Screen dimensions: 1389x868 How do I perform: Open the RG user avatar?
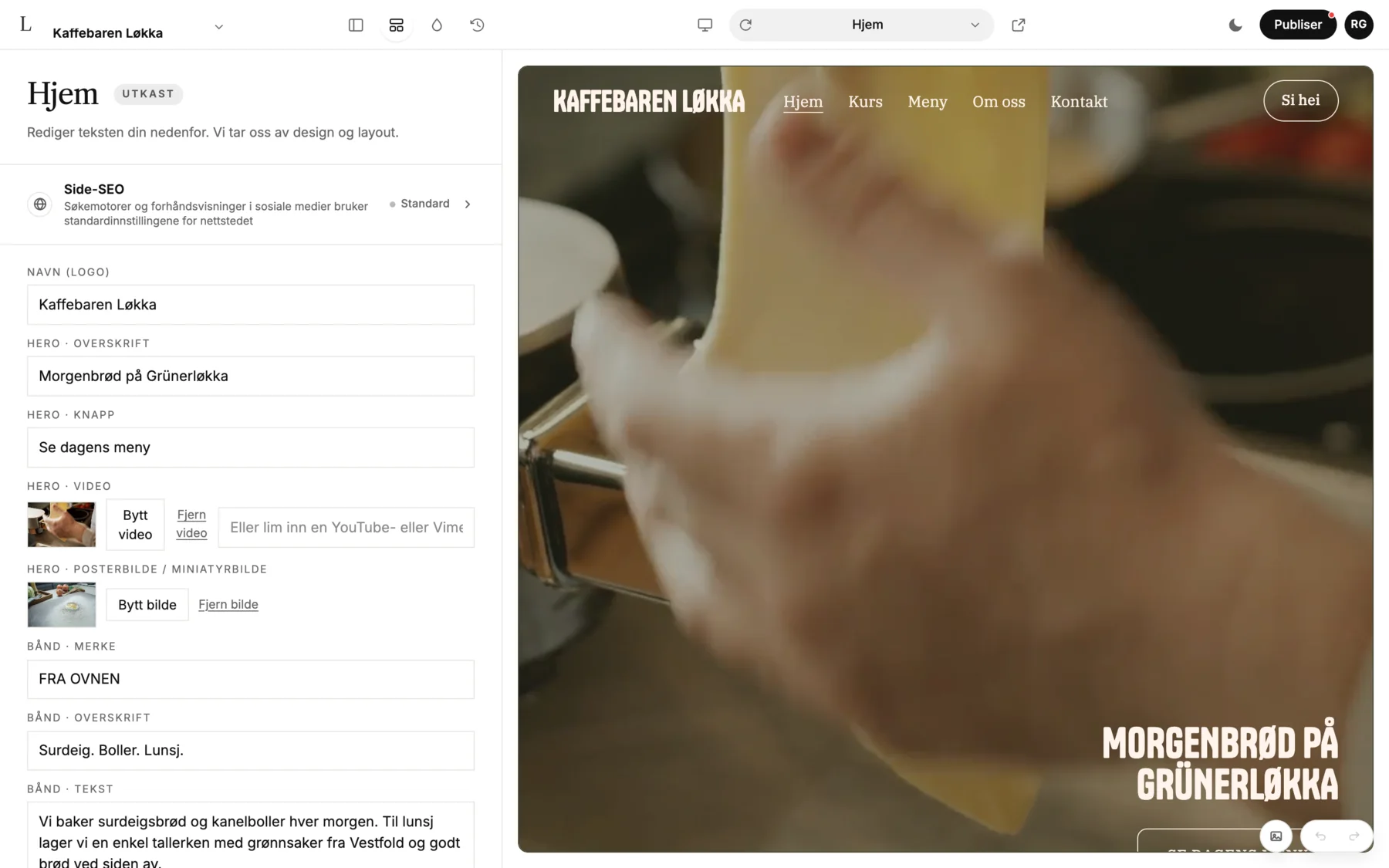click(1358, 25)
